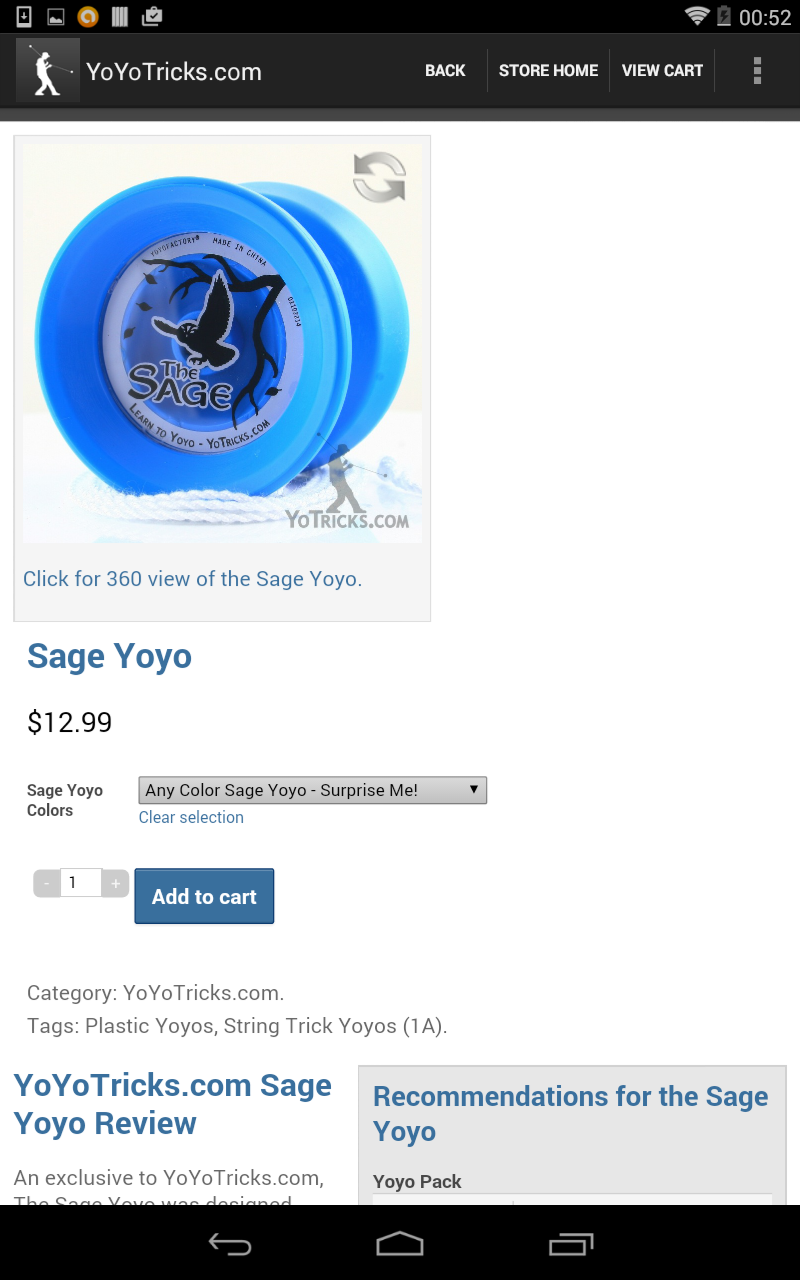Click the Clear selection link
Screen dimensions: 800x1280
[x=191, y=817]
